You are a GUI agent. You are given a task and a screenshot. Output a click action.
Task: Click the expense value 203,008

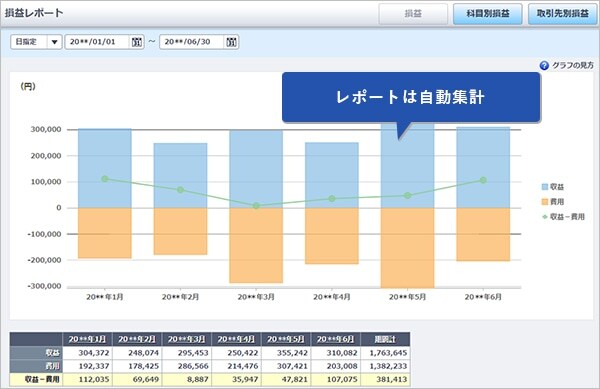coord(342,366)
